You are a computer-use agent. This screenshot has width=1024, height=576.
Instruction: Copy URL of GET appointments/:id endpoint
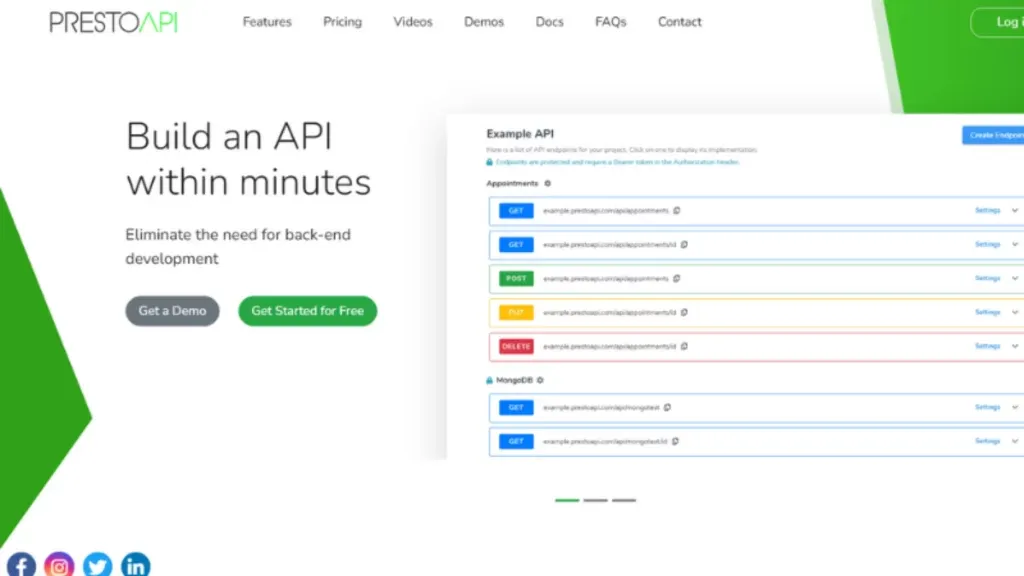coord(684,245)
